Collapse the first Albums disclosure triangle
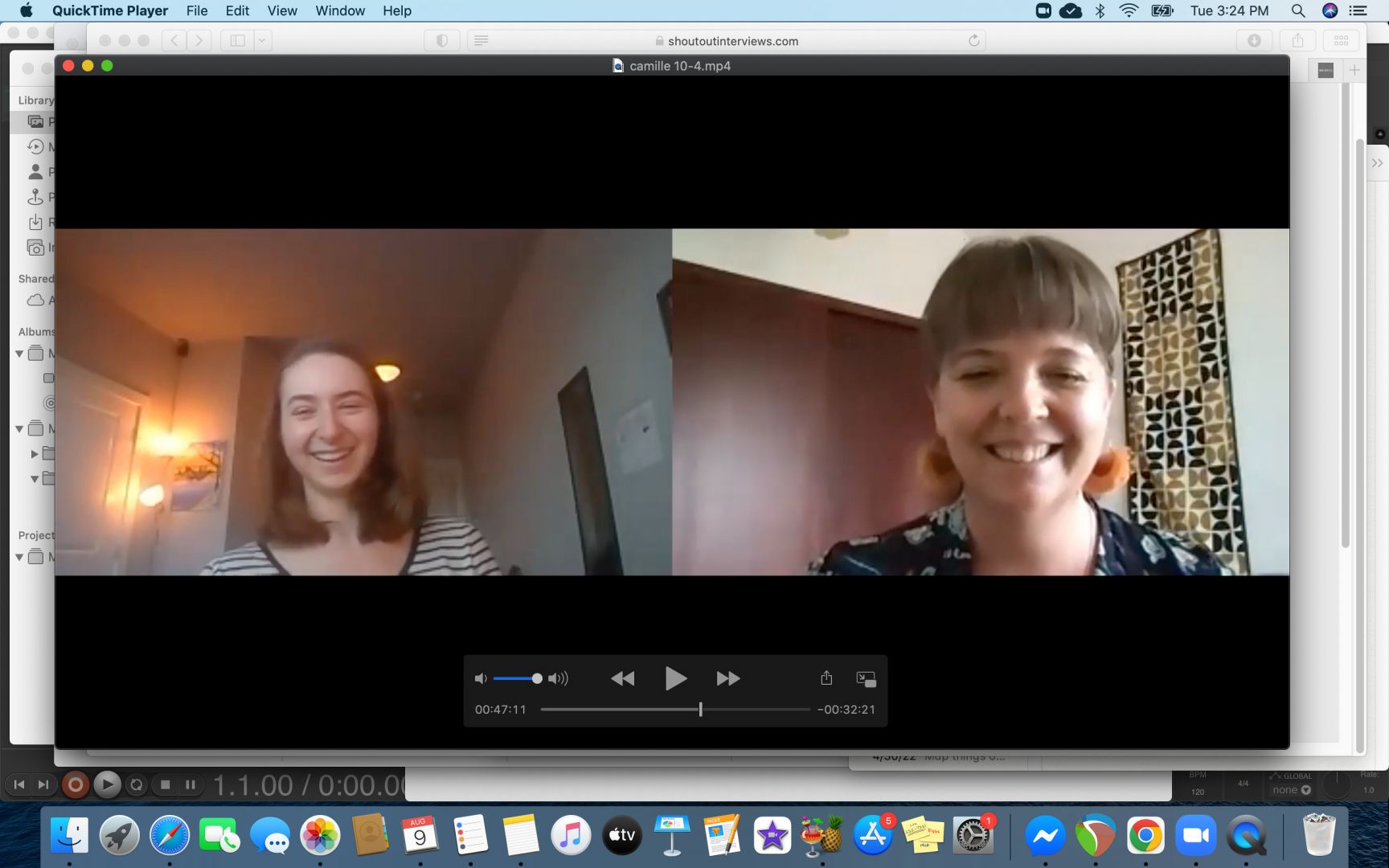1389x868 pixels. click(x=19, y=354)
